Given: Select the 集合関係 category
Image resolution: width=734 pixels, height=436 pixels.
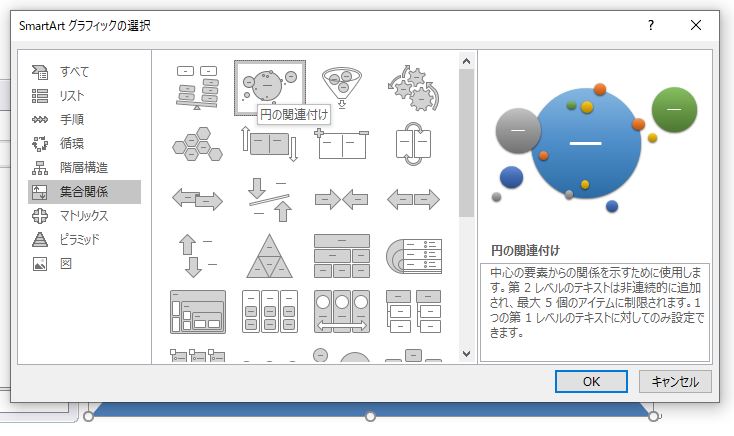Looking at the screenshot, I should click(84, 192).
